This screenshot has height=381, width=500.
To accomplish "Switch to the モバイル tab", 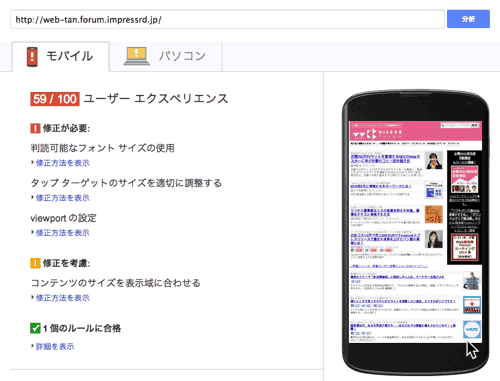I will pyautogui.click(x=61, y=56).
